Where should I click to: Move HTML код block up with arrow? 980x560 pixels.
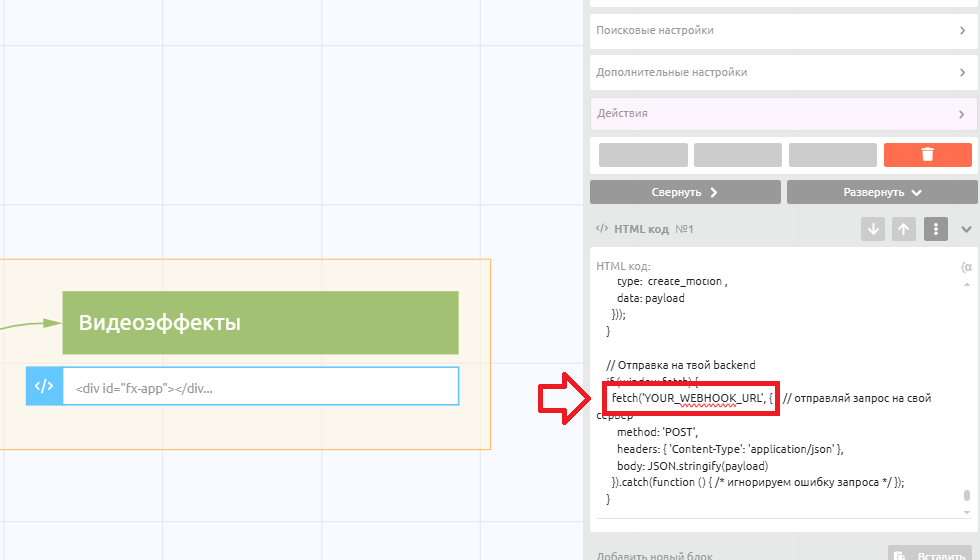point(904,229)
